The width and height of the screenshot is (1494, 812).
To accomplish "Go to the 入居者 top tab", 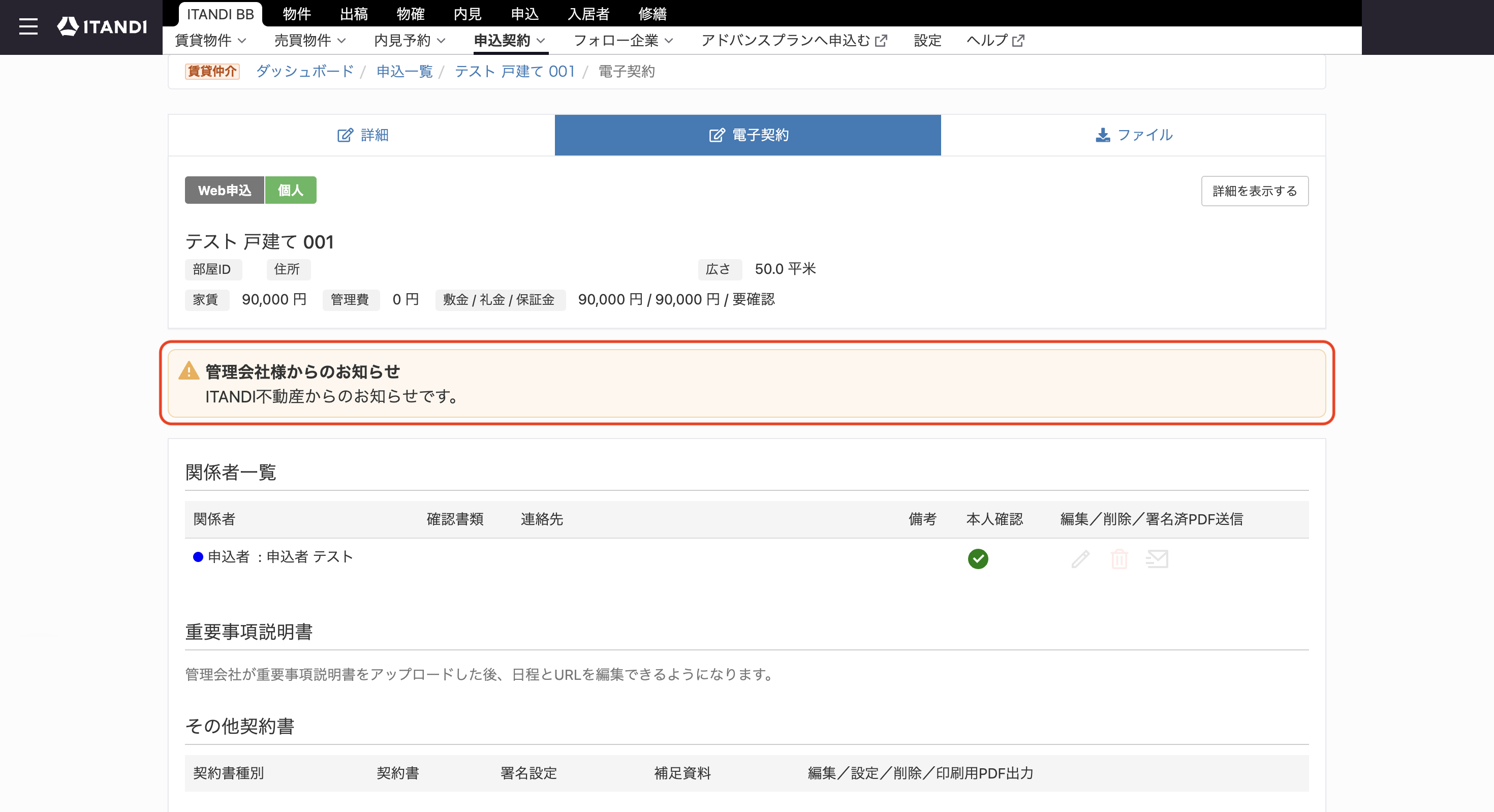I will 588,14.
